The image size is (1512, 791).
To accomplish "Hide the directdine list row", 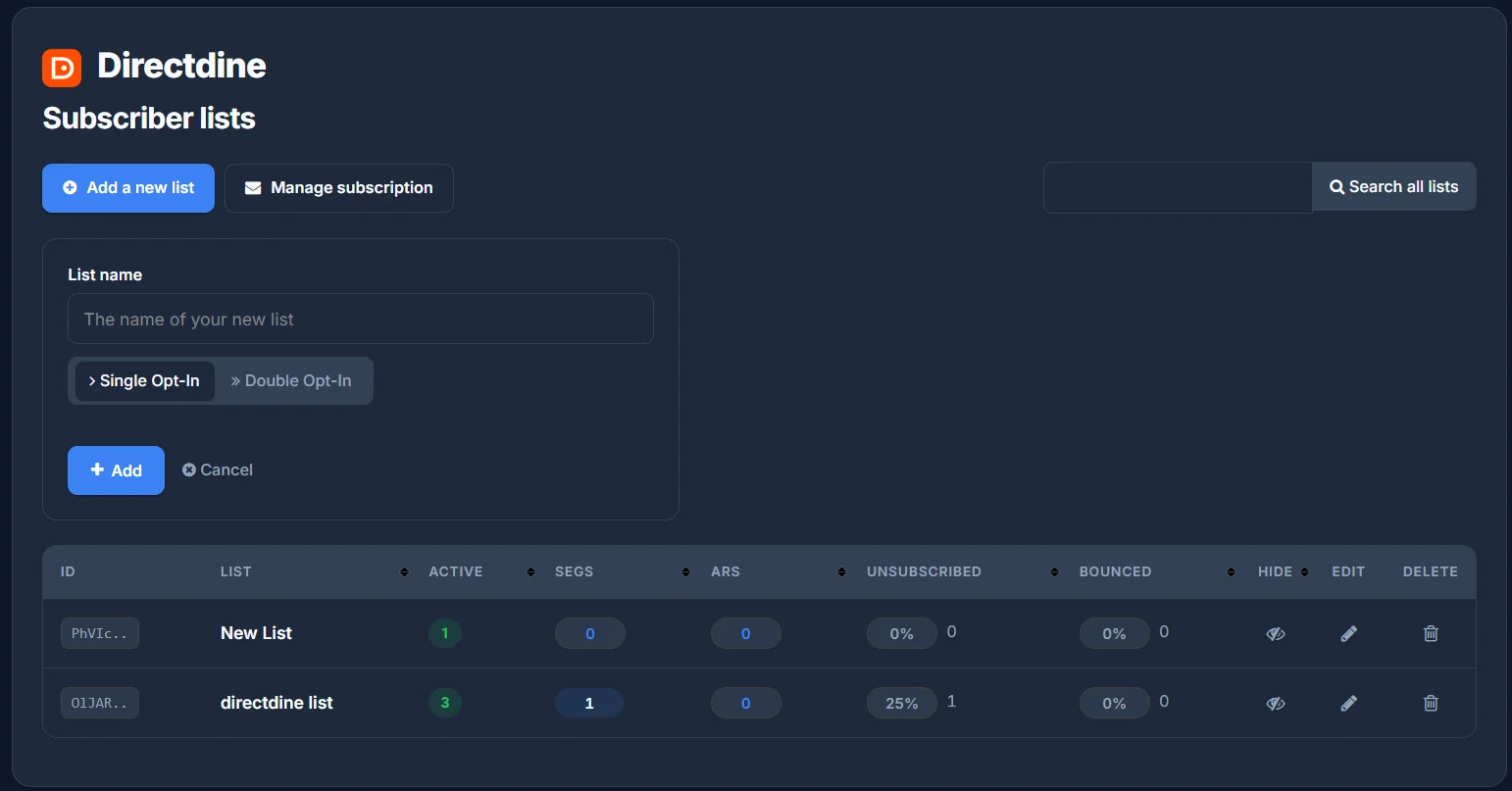I will click(x=1275, y=704).
